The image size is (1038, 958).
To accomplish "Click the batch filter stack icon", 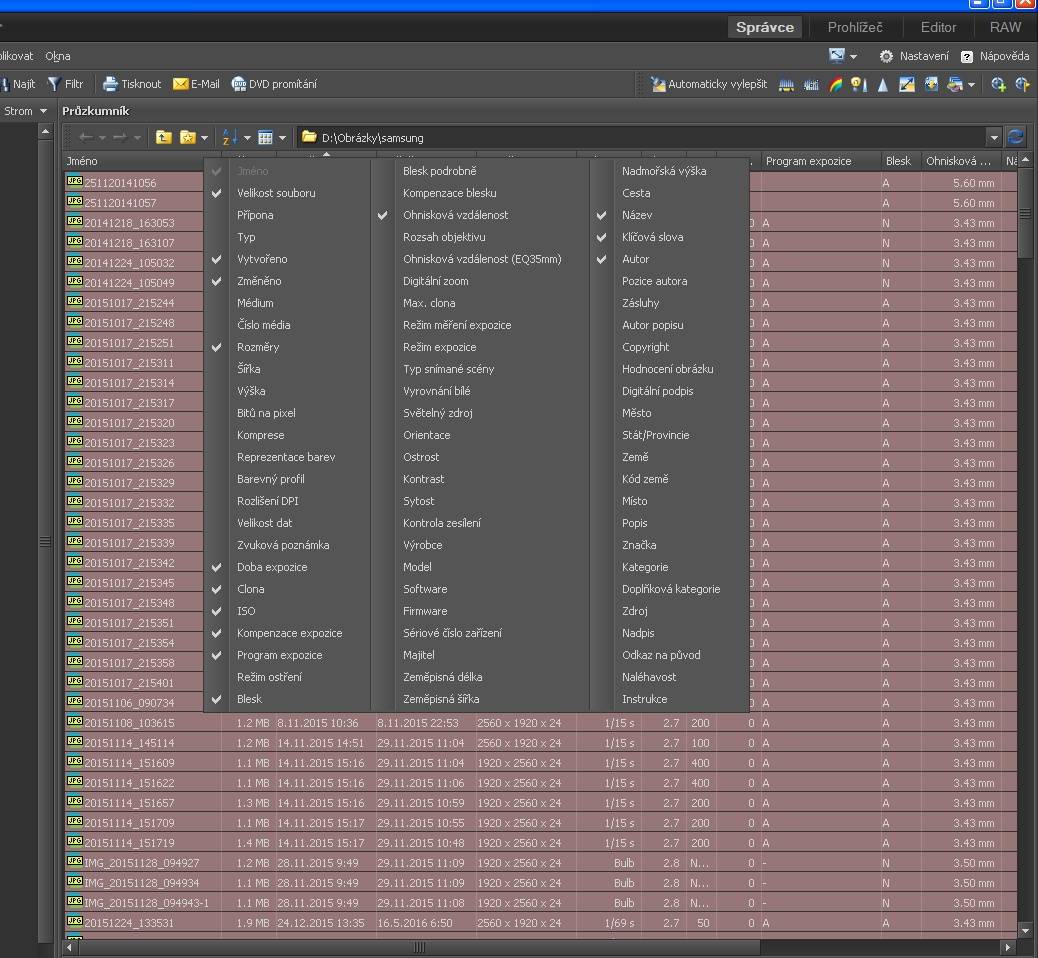I will click(955, 84).
